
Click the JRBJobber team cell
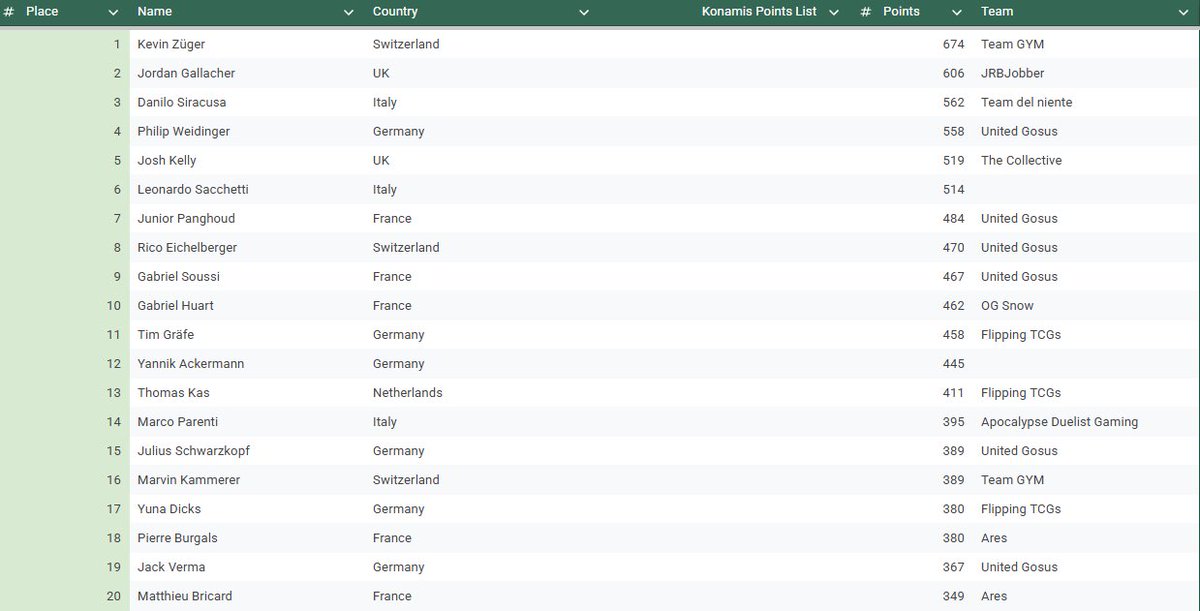tap(1013, 73)
